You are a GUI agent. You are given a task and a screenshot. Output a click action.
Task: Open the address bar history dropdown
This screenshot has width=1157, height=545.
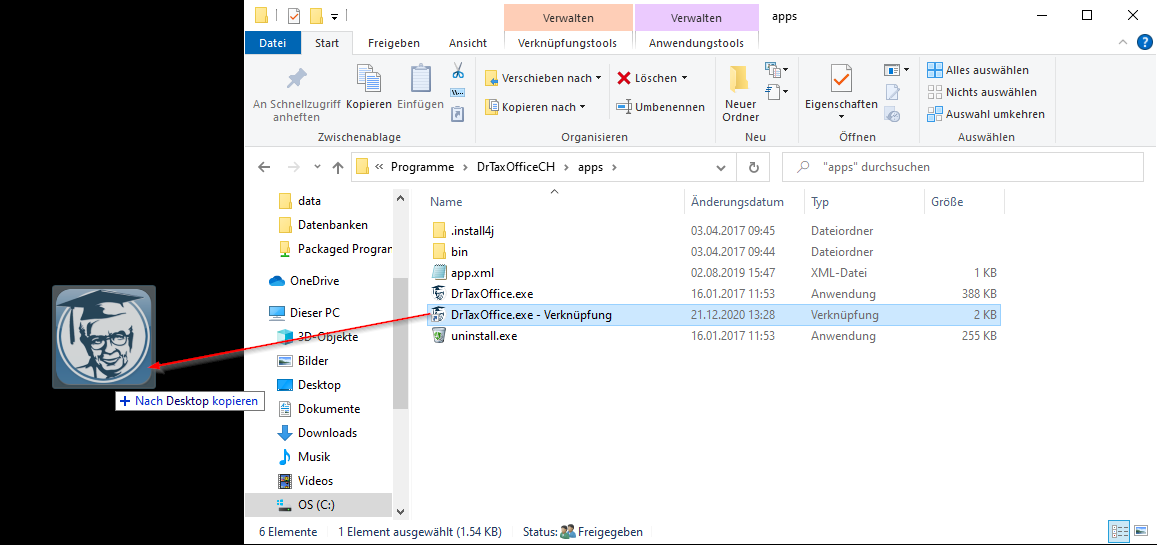[722, 167]
